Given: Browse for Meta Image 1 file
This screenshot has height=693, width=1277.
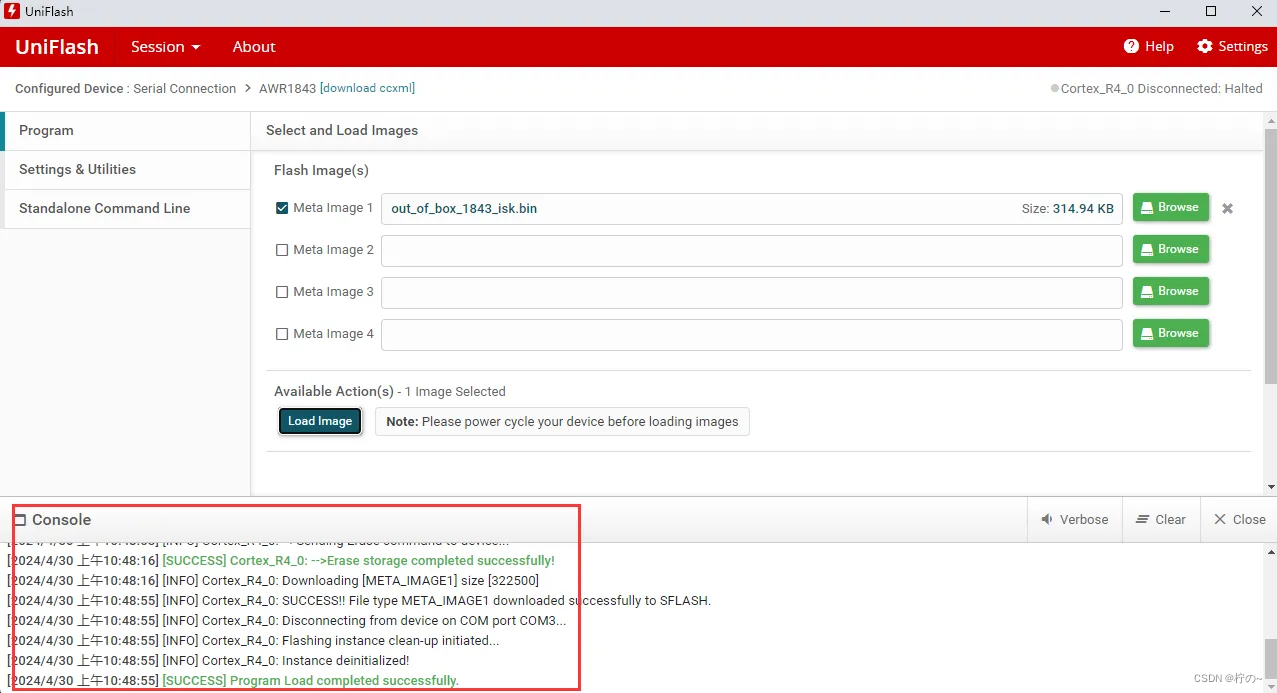Looking at the screenshot, I should pos(1171,207).
